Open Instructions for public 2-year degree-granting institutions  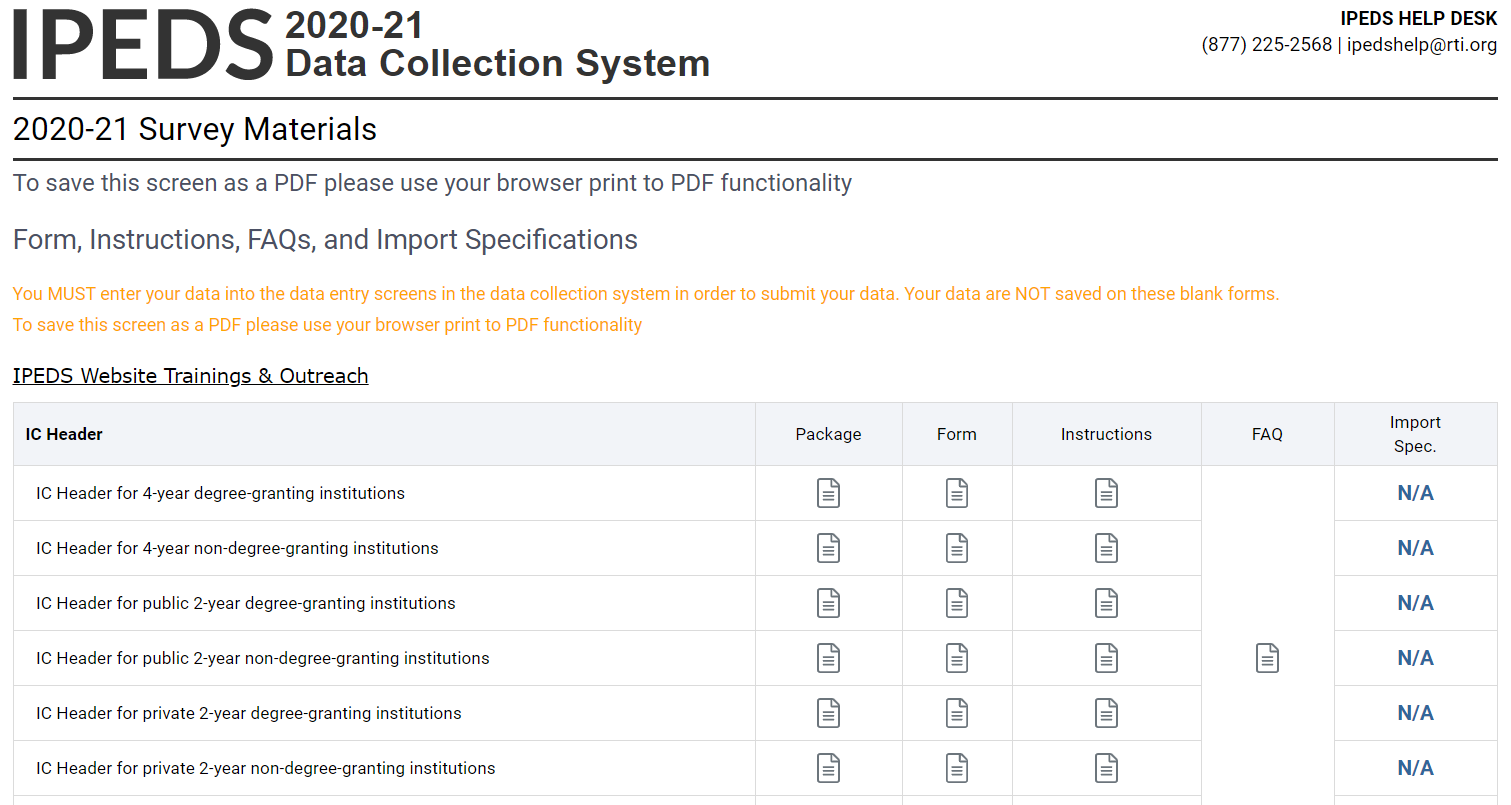pos(1106,603)
